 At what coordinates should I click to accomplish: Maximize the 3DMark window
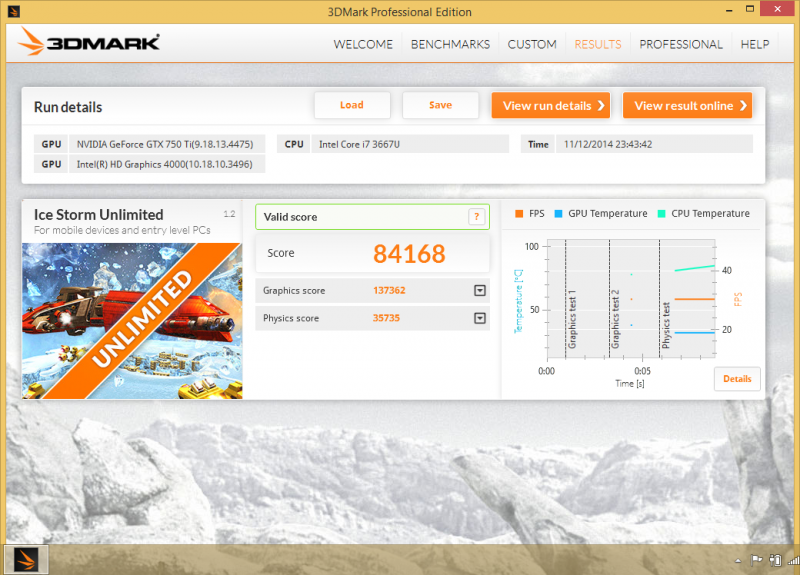(749, 9)
